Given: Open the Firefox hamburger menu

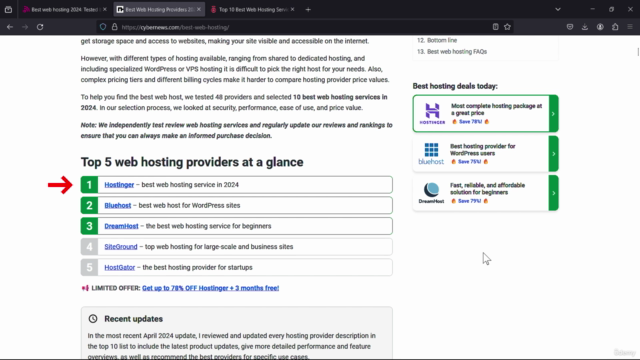Looking at the screenshot, I should [x=630, y=27].
